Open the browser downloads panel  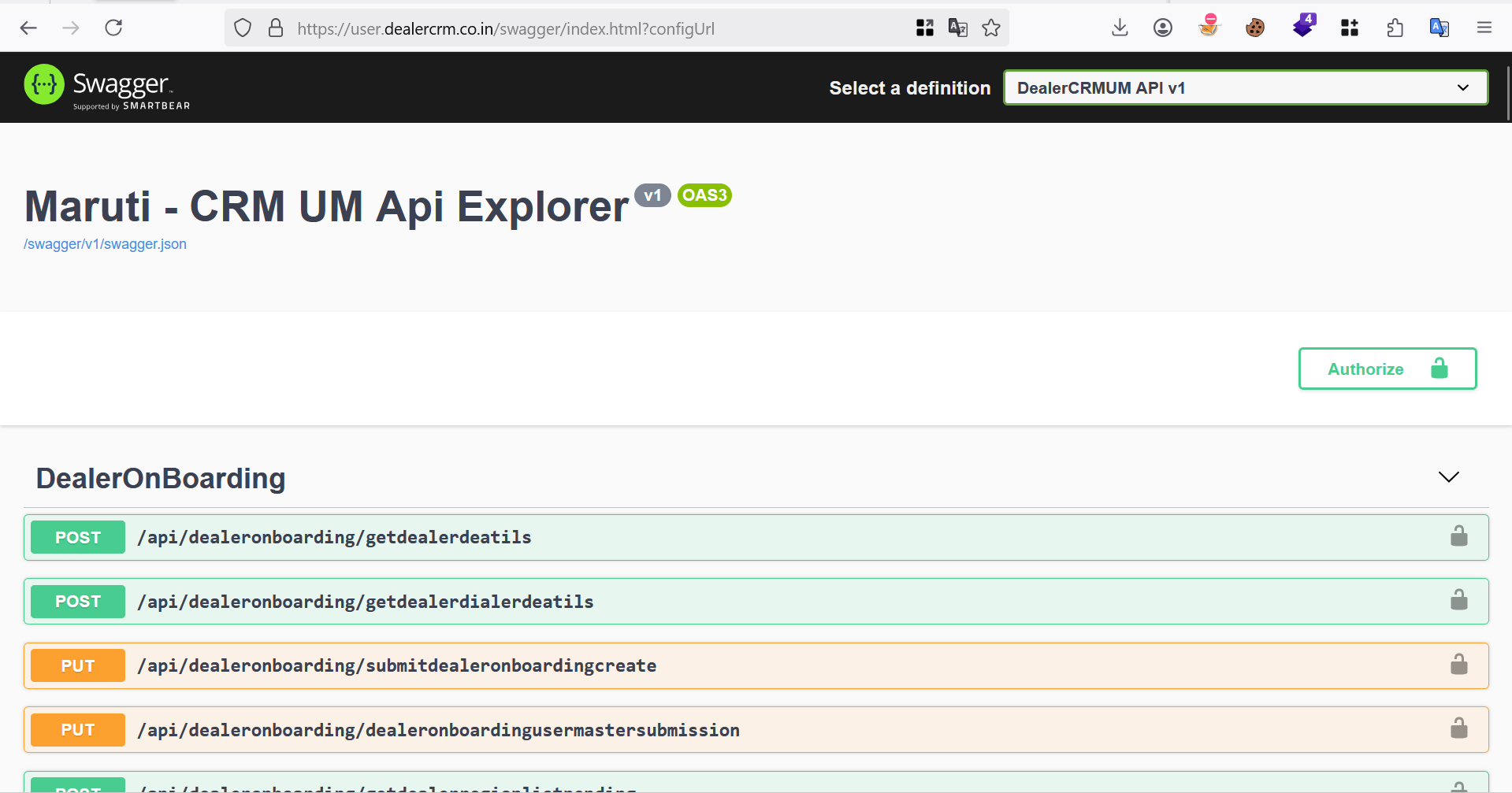[x=1119, y=28]
